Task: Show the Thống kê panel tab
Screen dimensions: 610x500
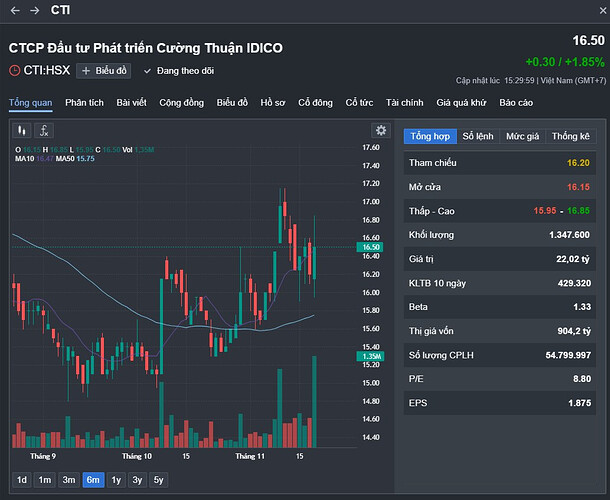Action: 570,136
